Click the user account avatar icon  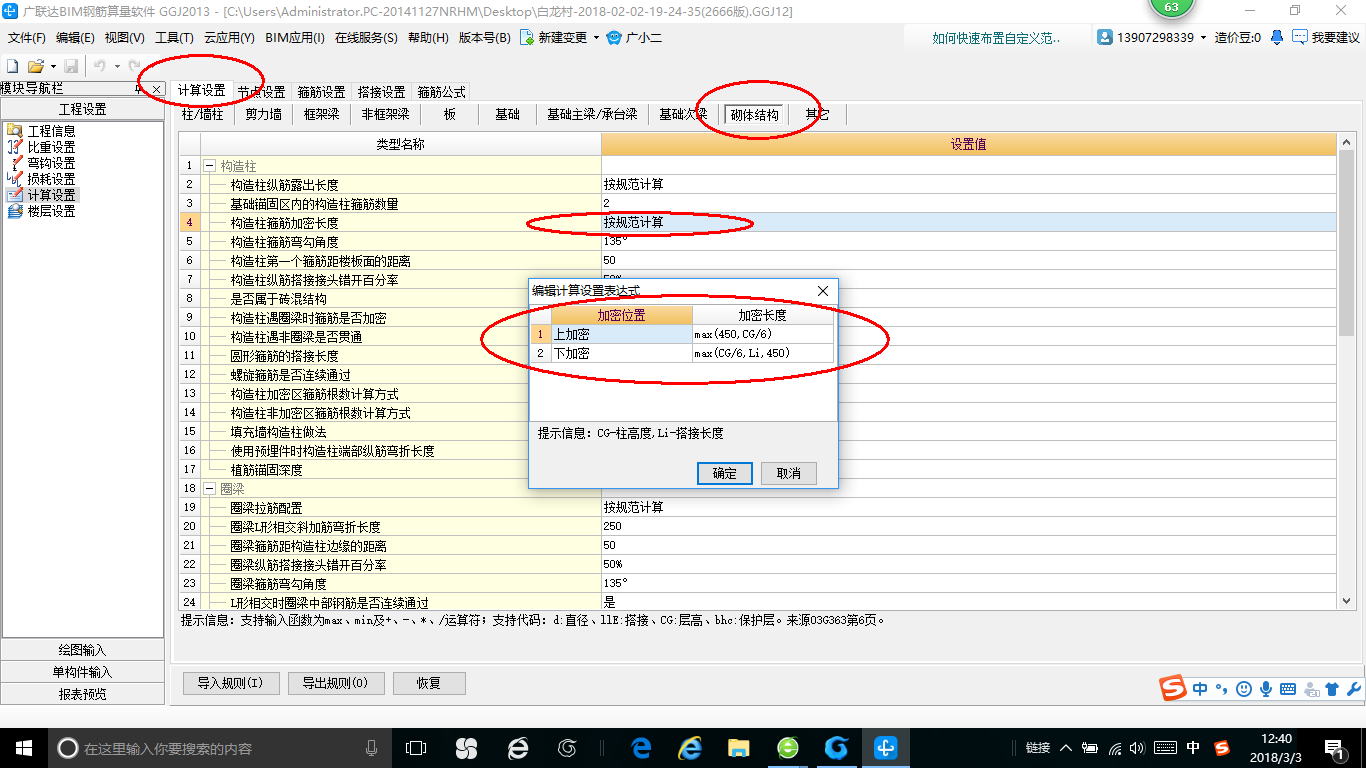point(1105,37)
